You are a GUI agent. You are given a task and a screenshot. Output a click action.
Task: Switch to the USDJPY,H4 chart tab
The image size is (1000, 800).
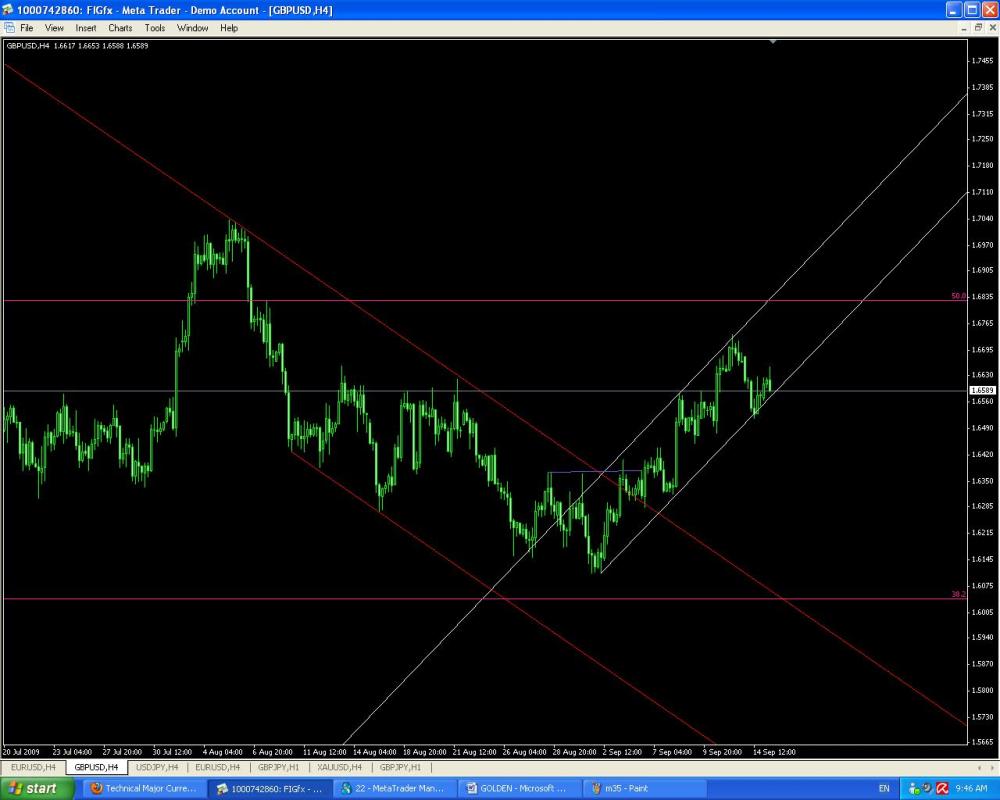point(157,767)
